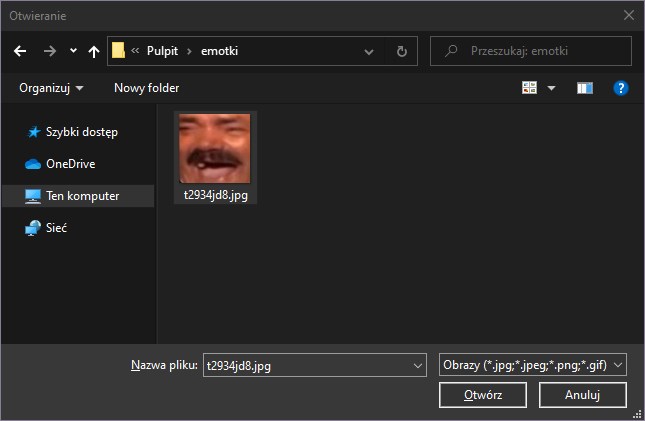This screenshot has height=421, width=645.
Task: Click the yellow folder icon in address bar
Action: (x=118, y=51)
